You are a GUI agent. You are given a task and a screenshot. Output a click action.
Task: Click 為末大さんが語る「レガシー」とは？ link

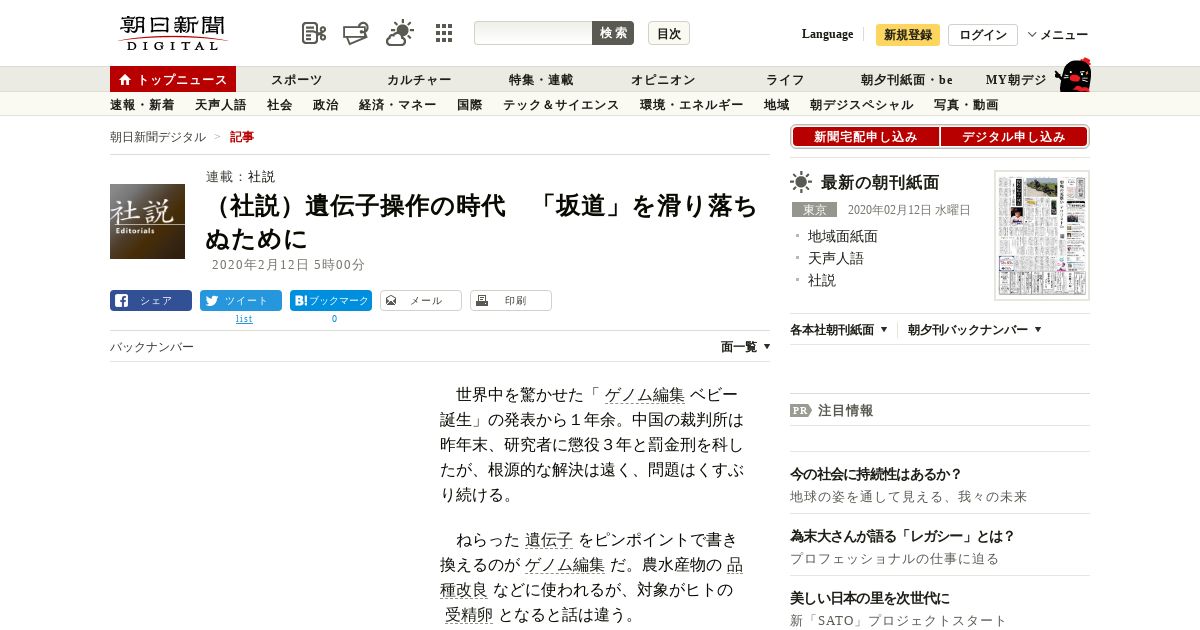(903, 536)
